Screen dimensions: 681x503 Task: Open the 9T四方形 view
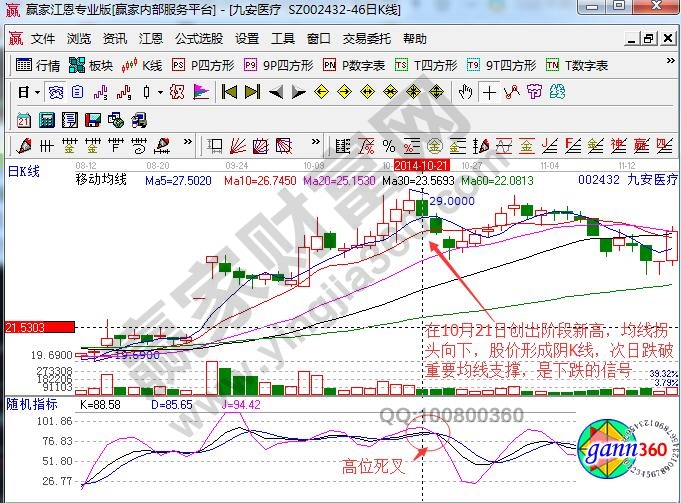click(x=502, y=66)
